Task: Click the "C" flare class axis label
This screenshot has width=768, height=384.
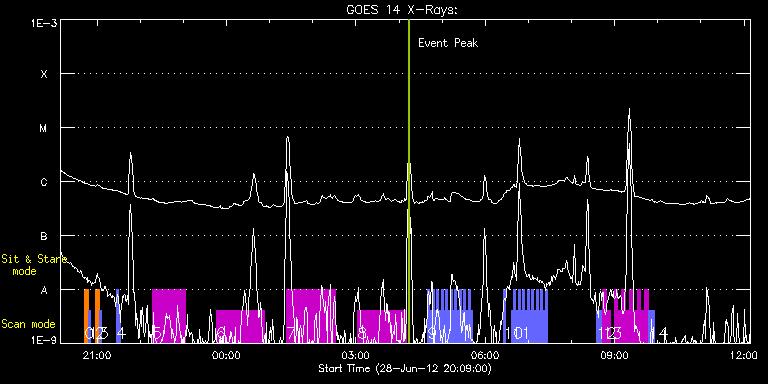Action: pos(44,182)
